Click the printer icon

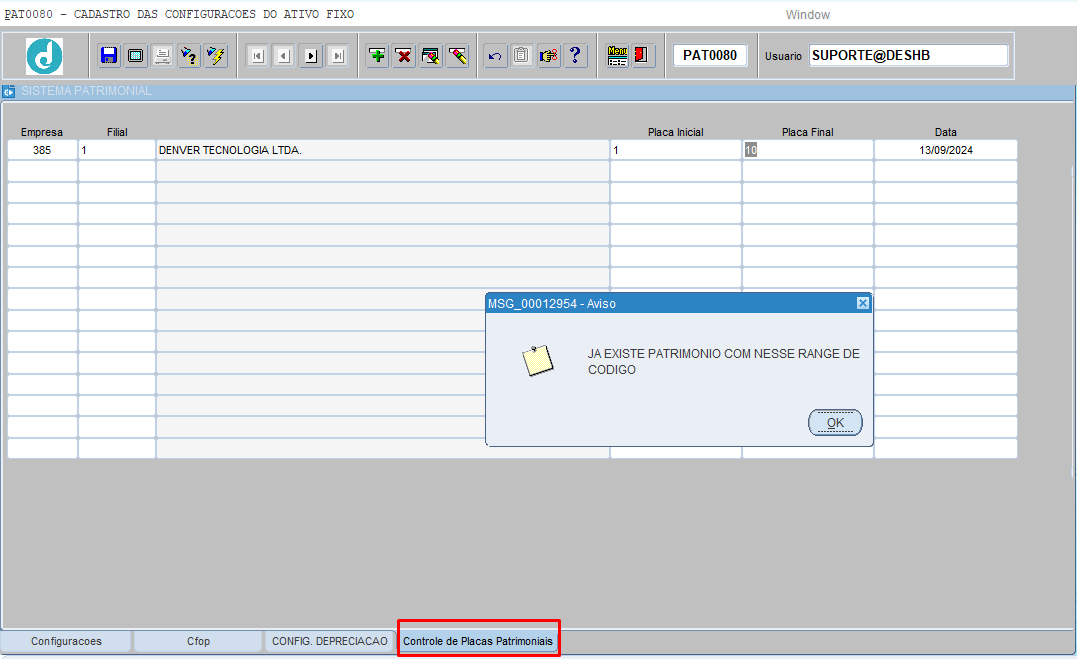162,56
